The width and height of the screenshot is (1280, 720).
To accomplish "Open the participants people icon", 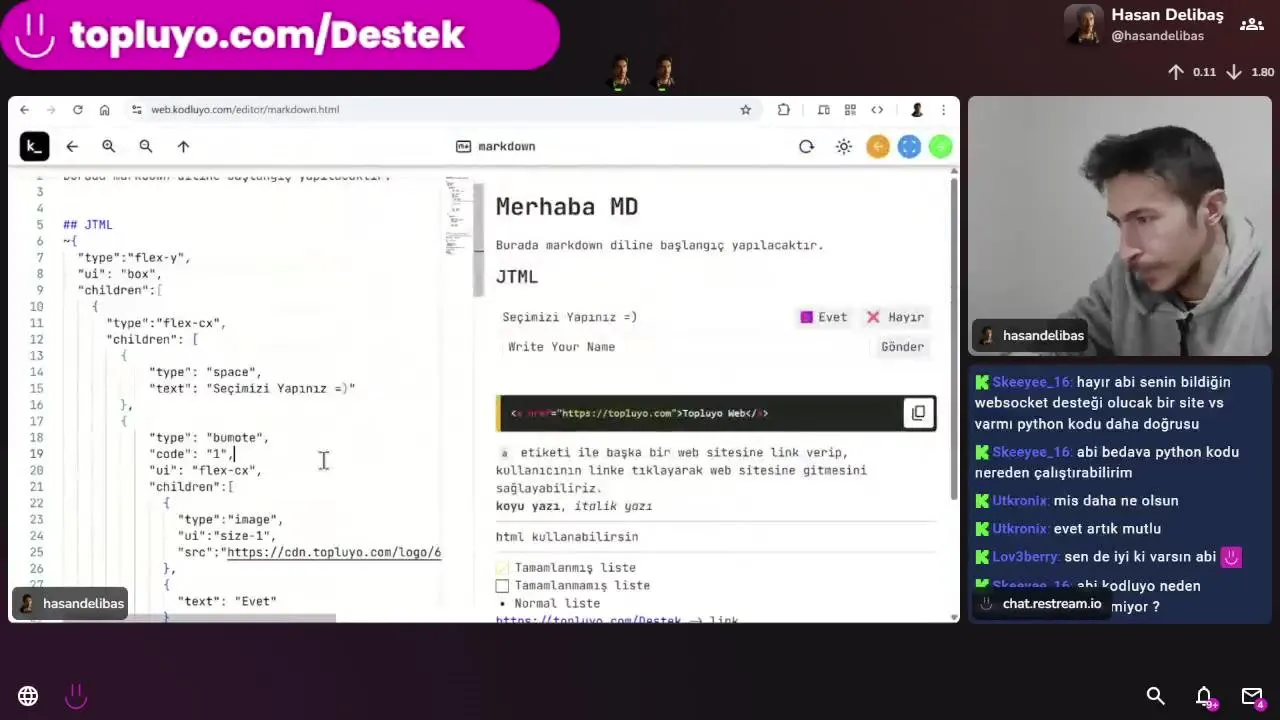I will (1252, 25).
